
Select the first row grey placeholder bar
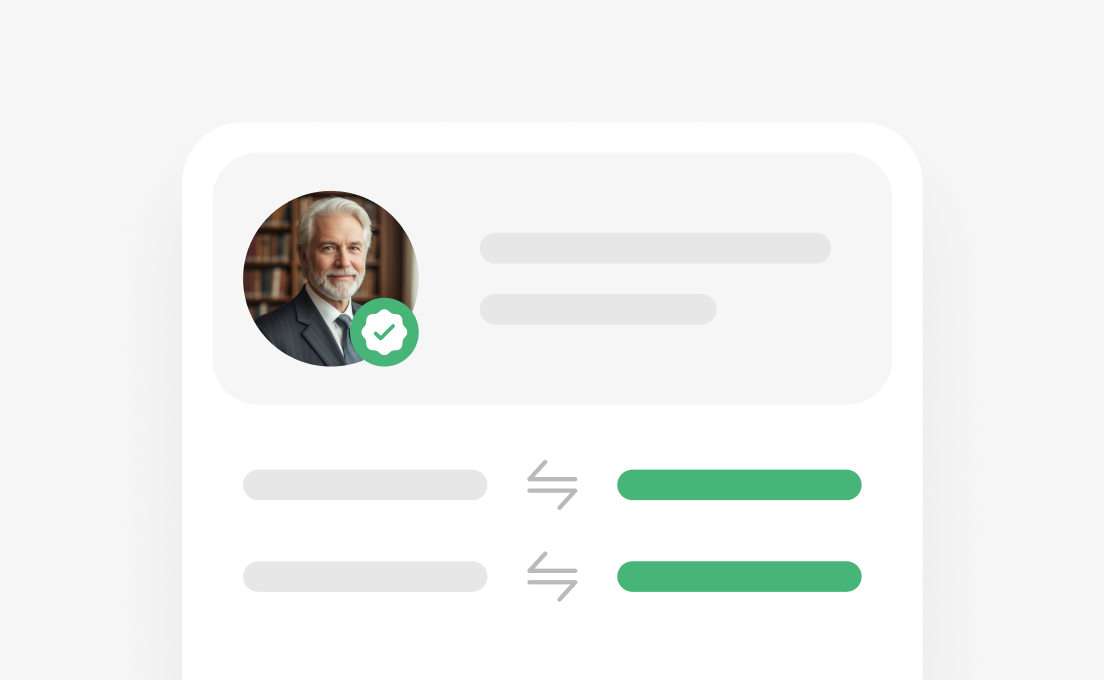(365, 485)
